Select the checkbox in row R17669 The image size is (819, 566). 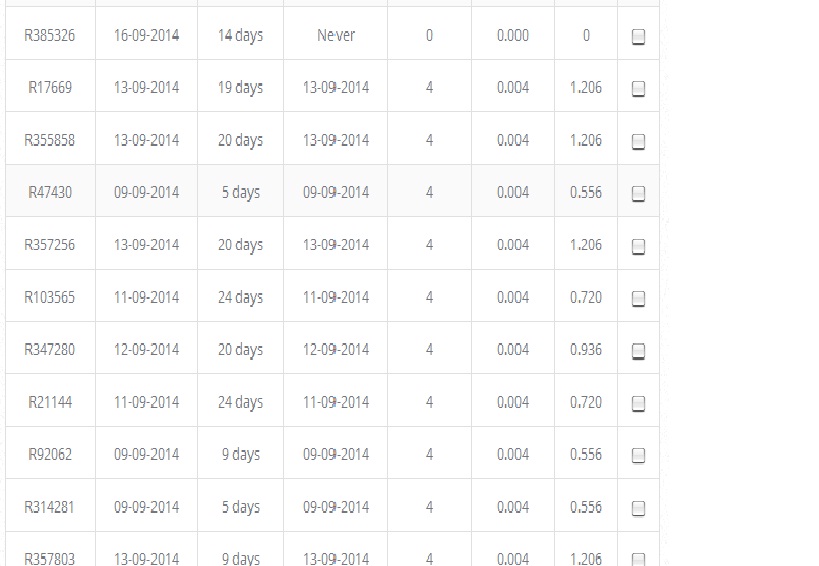(639, 89)
